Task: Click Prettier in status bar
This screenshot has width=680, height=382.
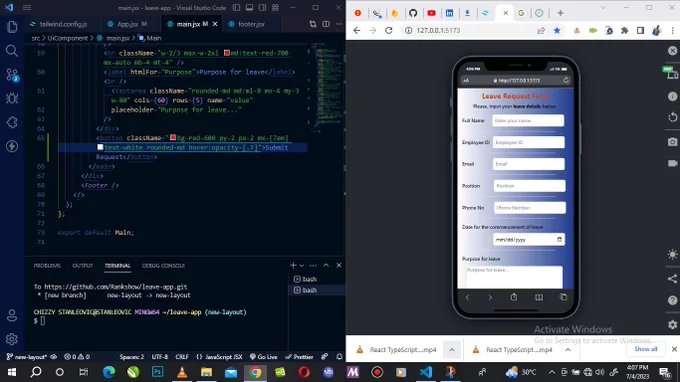Action: coord(299,357)
